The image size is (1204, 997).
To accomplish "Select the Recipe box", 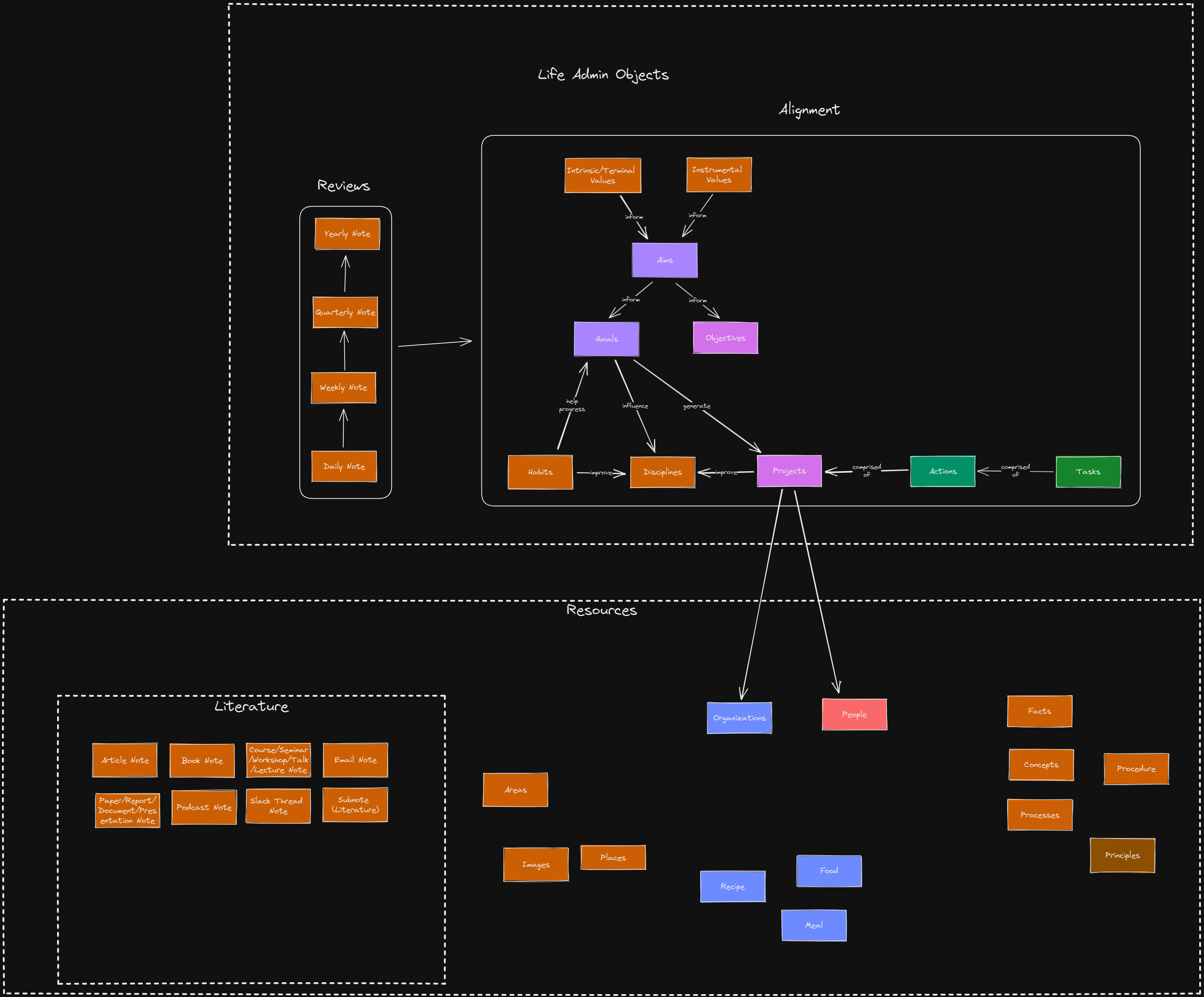I will coord(733,886).
